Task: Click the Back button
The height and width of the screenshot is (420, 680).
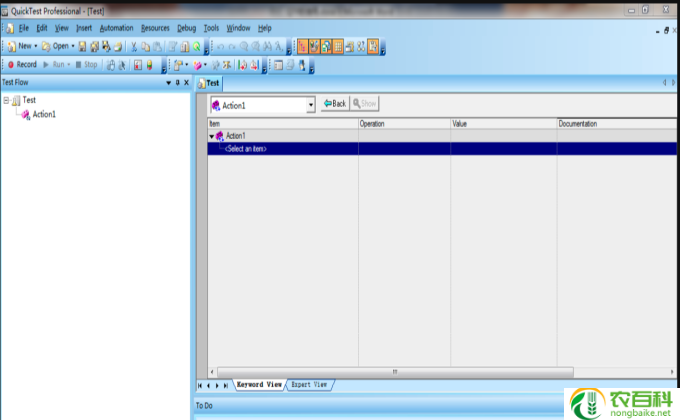Action: (x=334, y=104)
